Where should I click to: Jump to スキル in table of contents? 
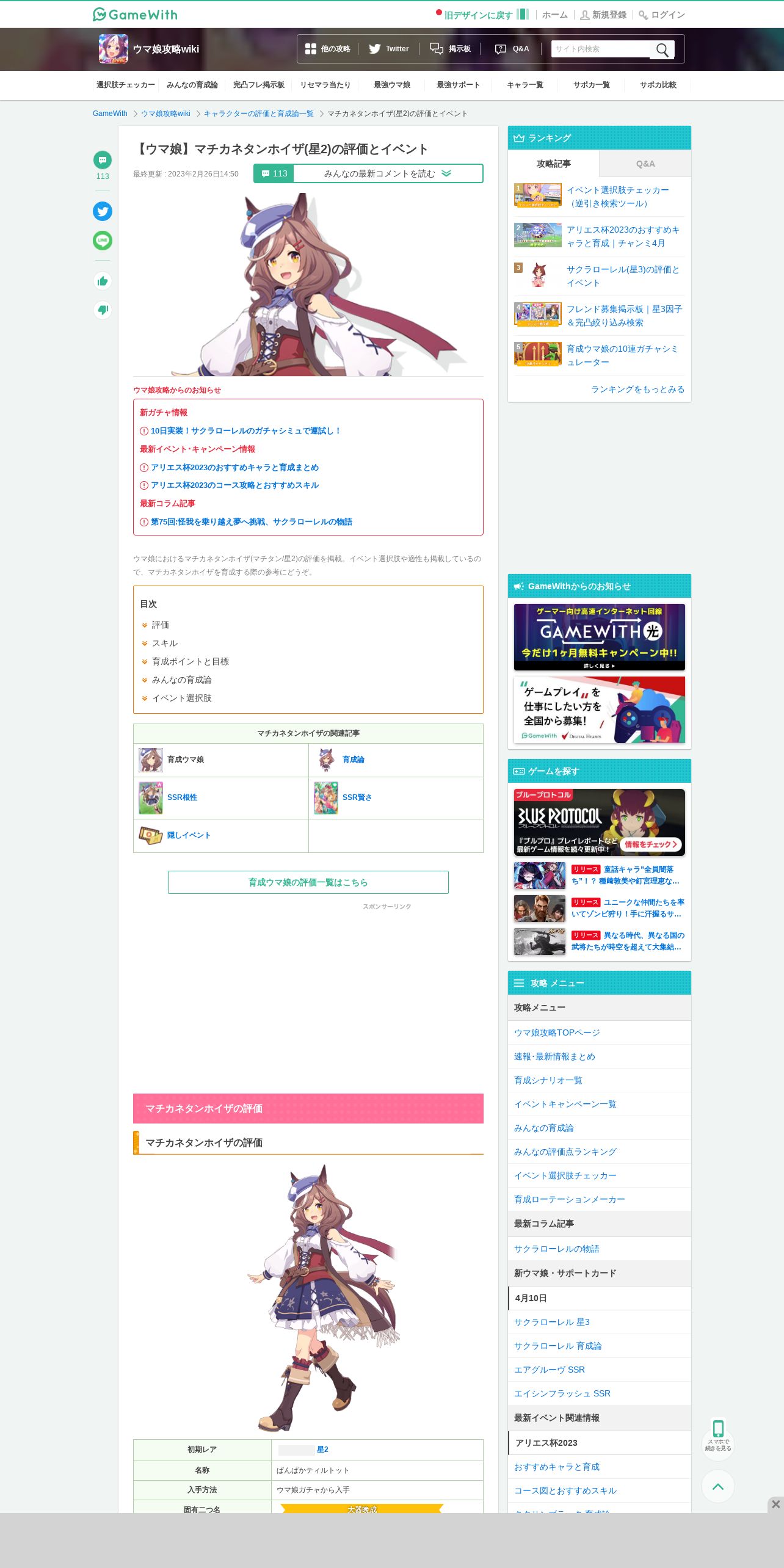(x=165, y=643)
